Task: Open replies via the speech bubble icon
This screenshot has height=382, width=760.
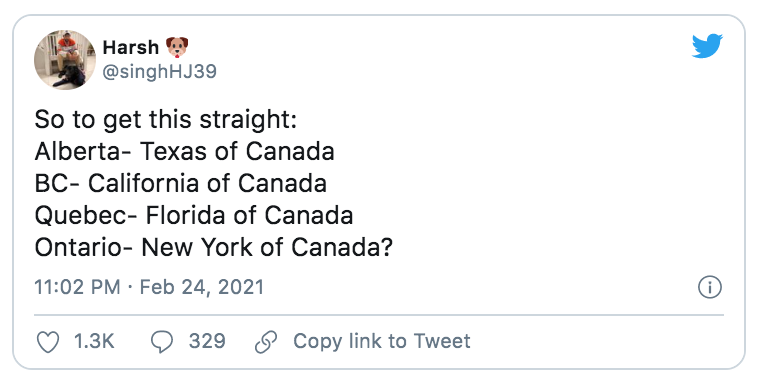Action: [x=162, y=342]
